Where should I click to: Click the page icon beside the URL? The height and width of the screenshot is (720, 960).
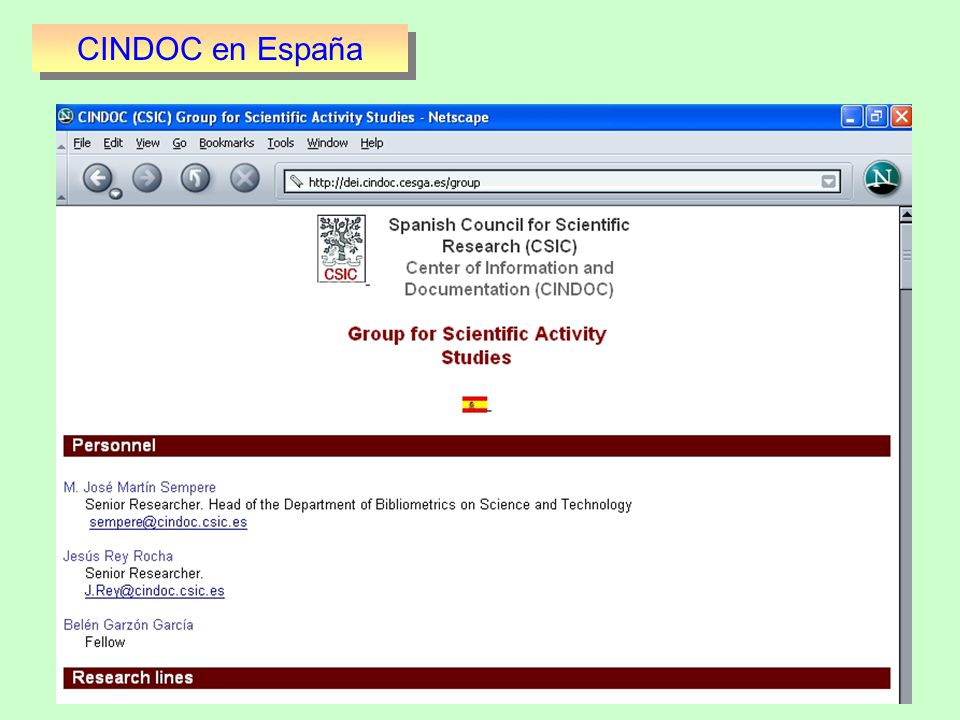[x=296, y=181]
